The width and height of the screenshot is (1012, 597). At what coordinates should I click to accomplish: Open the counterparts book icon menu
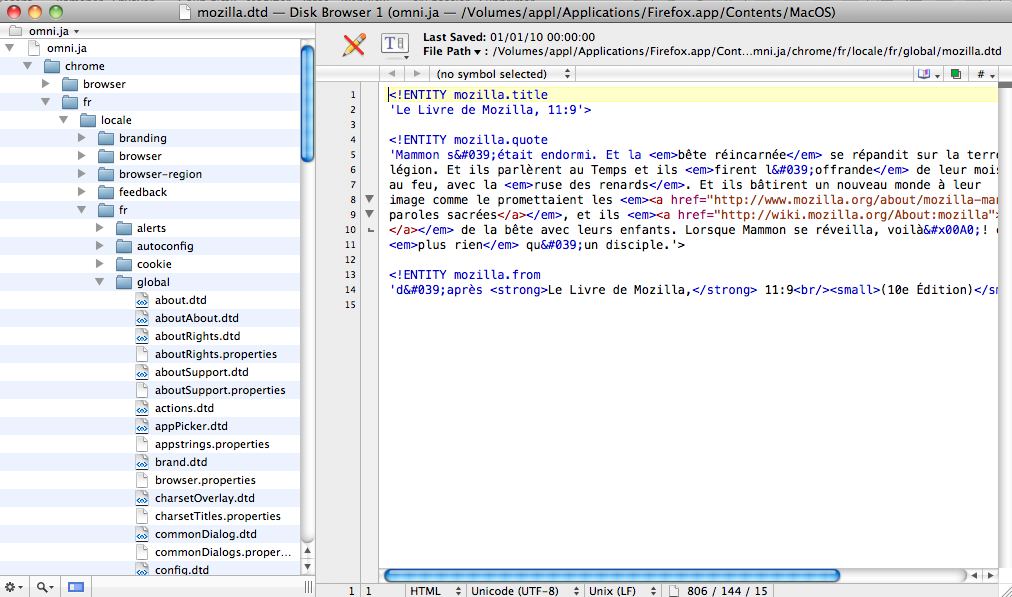[928, 74]
